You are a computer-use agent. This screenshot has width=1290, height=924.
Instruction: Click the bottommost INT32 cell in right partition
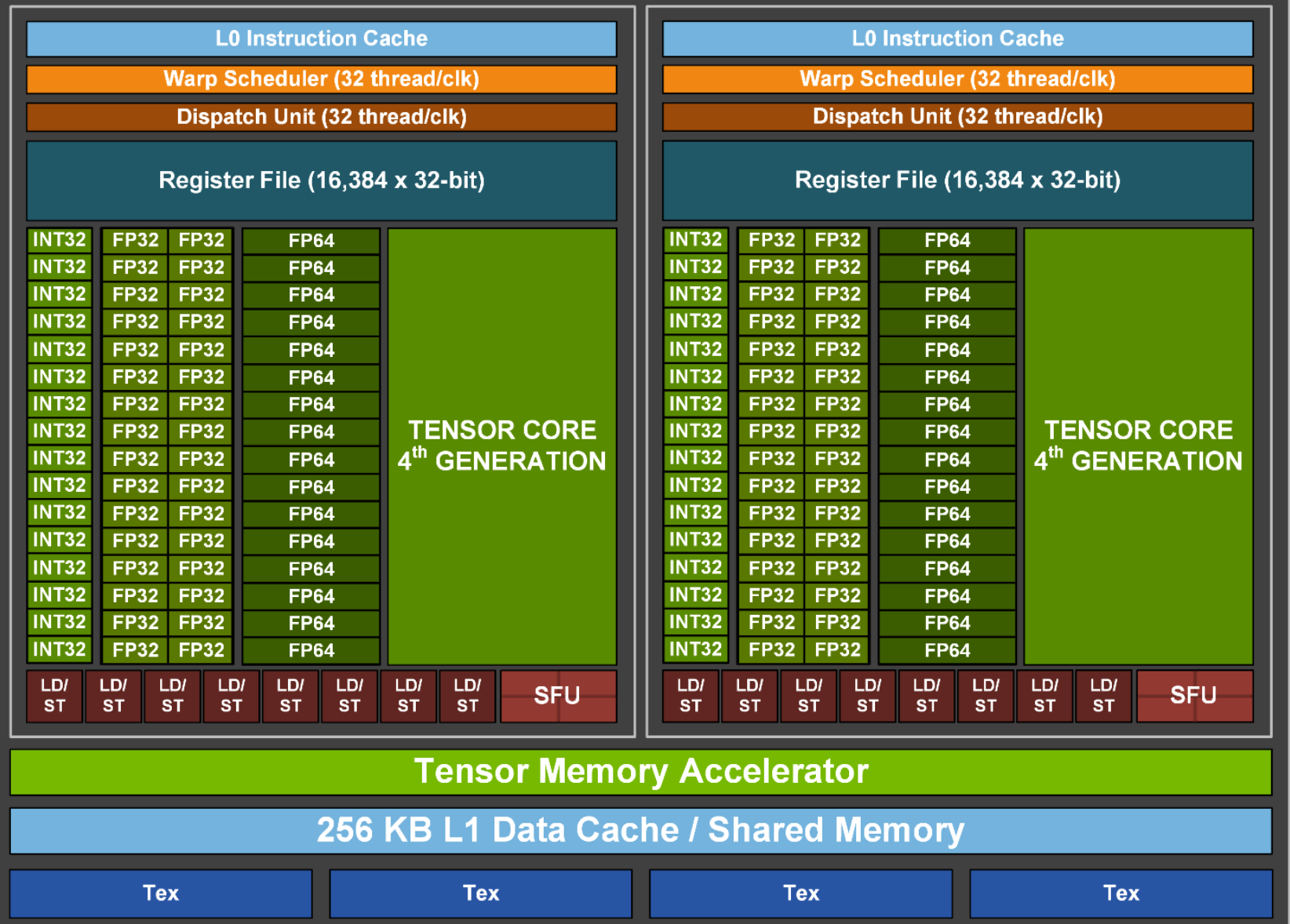696,649
